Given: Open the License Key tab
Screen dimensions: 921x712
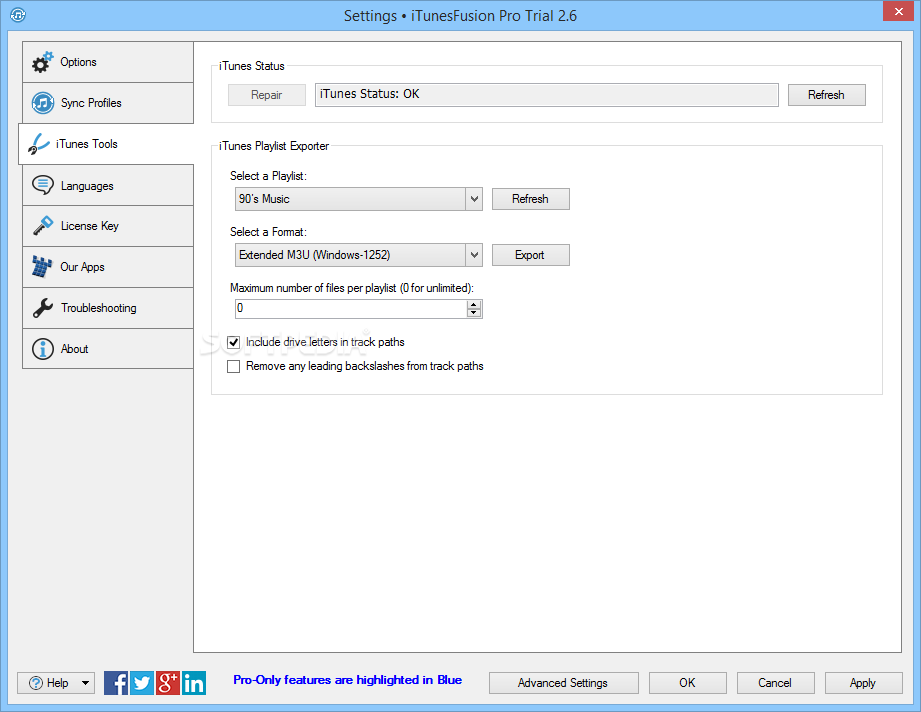Looking at the screenshot, I should 108,226.
